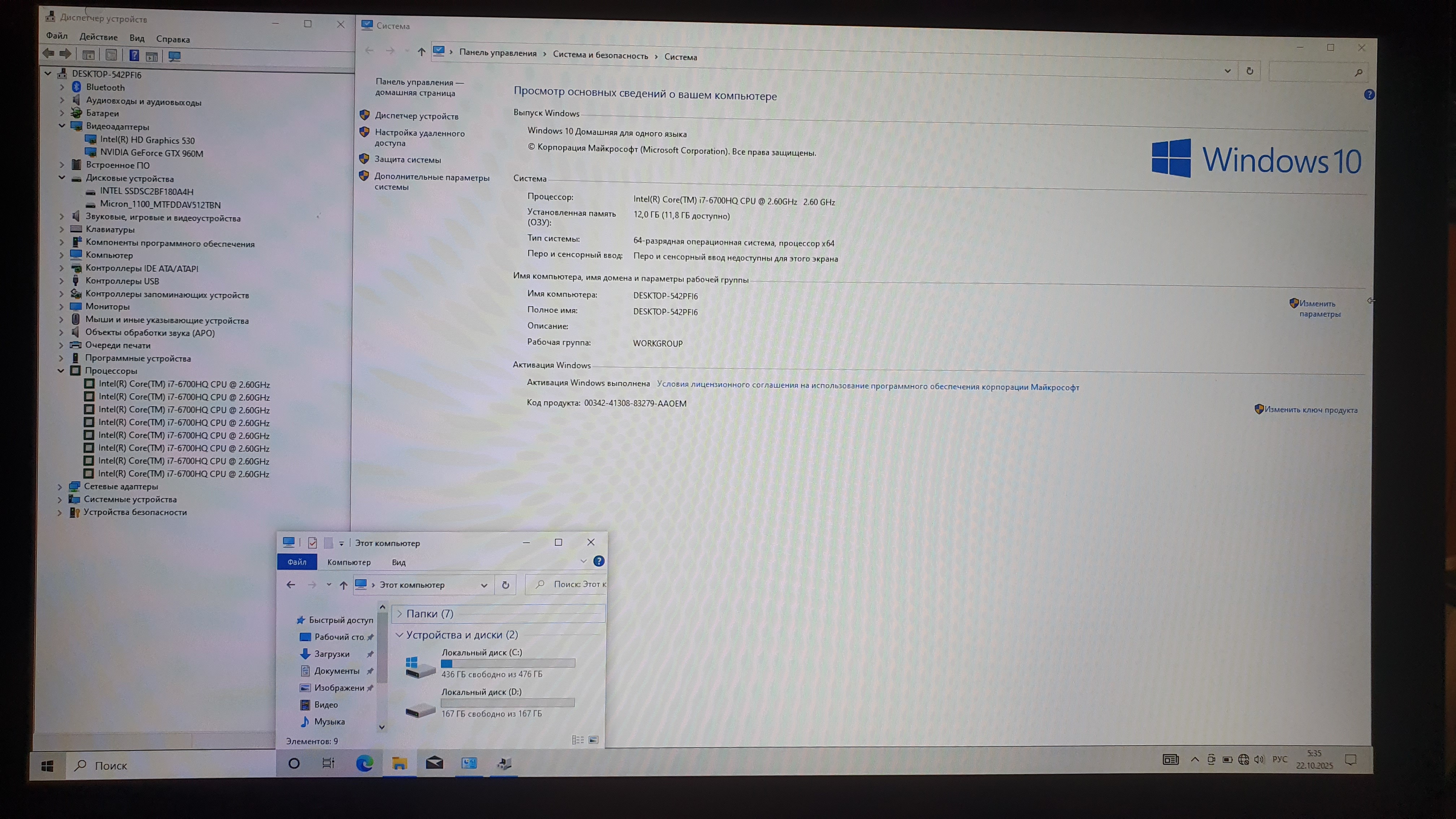Screen dimensions: 1456x819
Task: Open the notification center icon in tray
Action: pos(1350,760)
